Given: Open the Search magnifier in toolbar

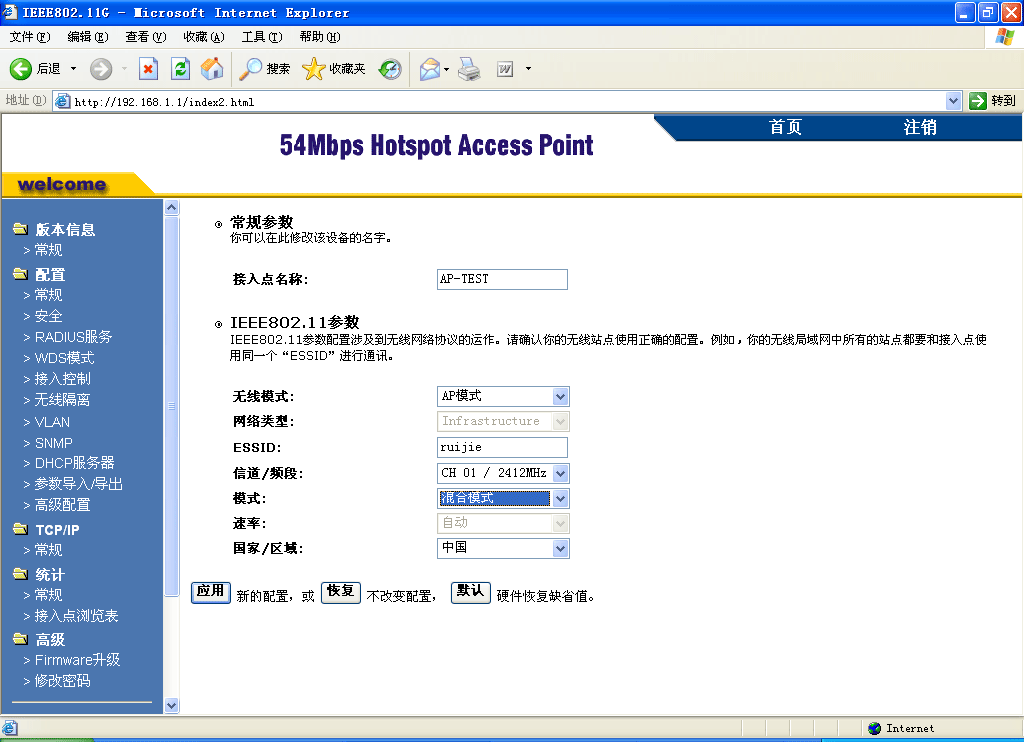Looking at the screenshot, I should pos(250,69).
